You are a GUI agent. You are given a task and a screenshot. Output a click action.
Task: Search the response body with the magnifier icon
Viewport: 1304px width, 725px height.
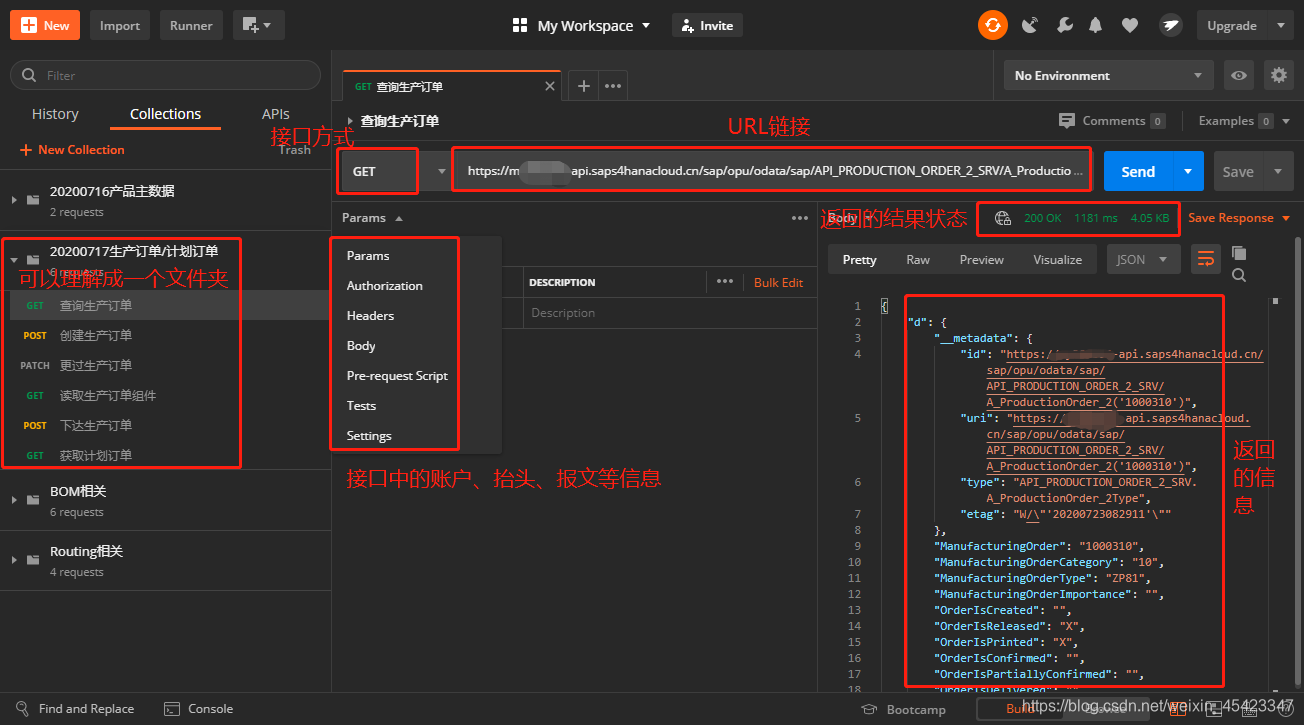pos(1239,275)
